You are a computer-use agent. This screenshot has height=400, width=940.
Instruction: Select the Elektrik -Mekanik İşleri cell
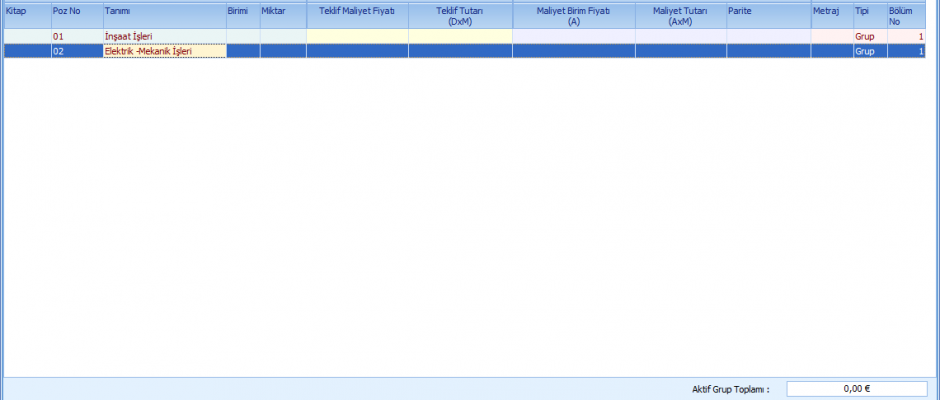(x=164, y=51)
